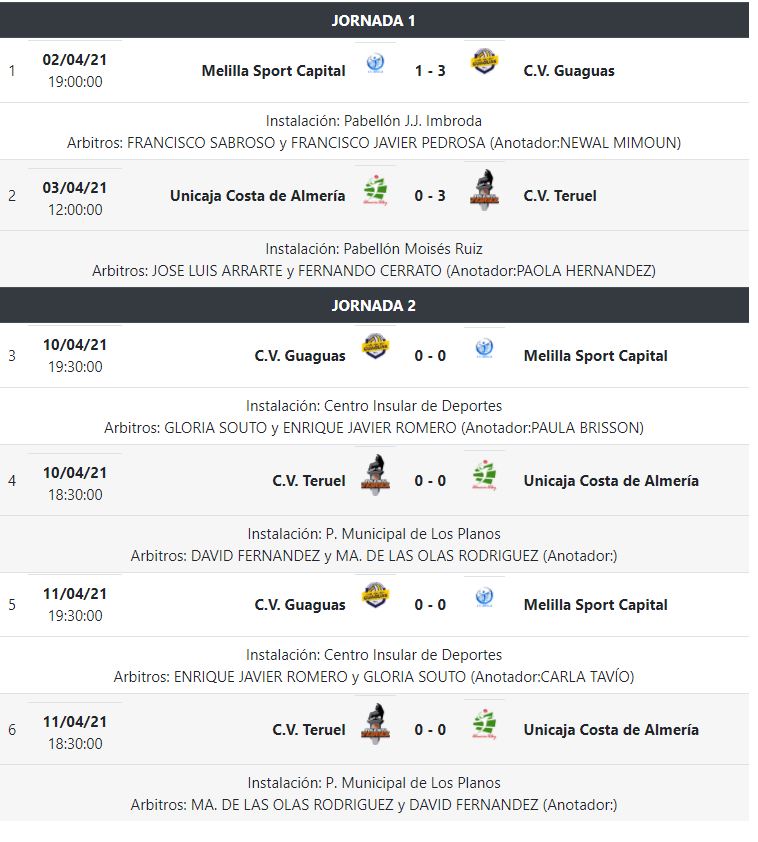Click C.V. Guaguas logo in match 1

484,62
